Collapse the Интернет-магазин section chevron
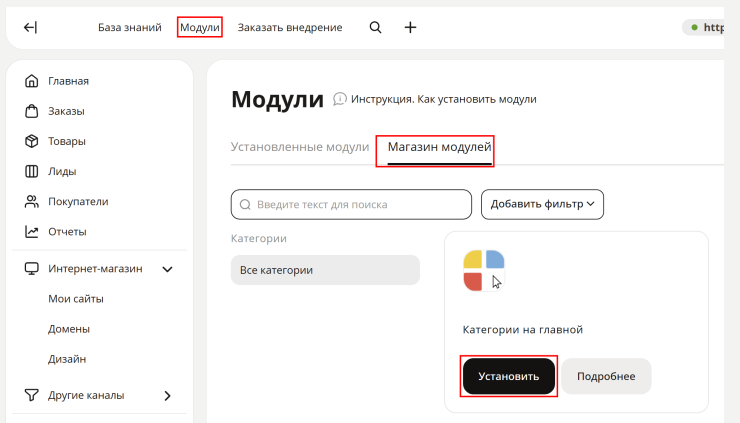 point(168,269)
